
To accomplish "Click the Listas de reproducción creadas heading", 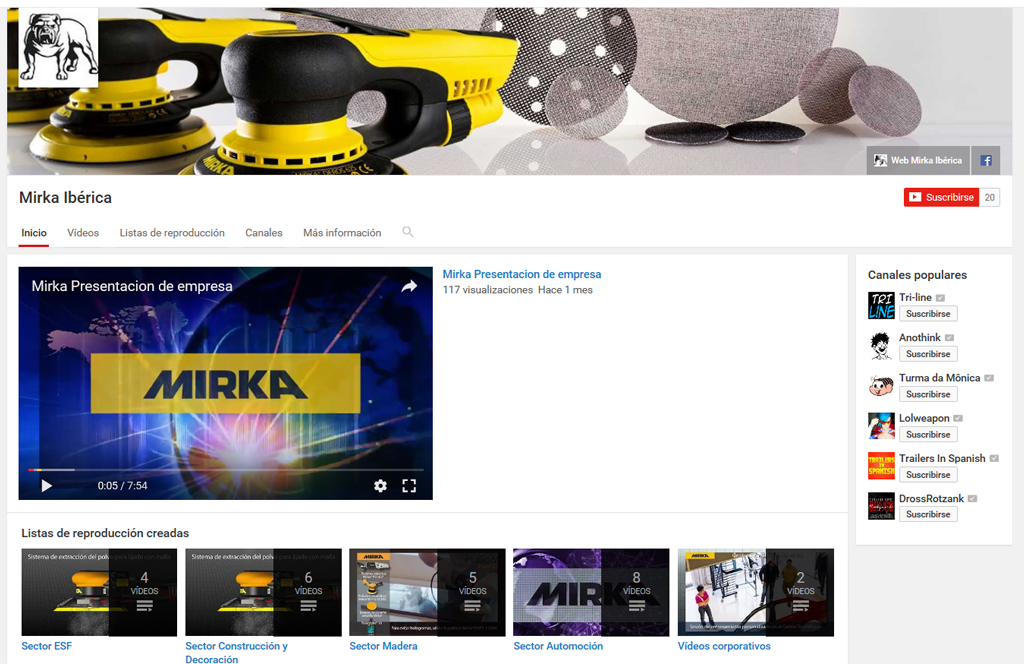I will coord(105,533).
